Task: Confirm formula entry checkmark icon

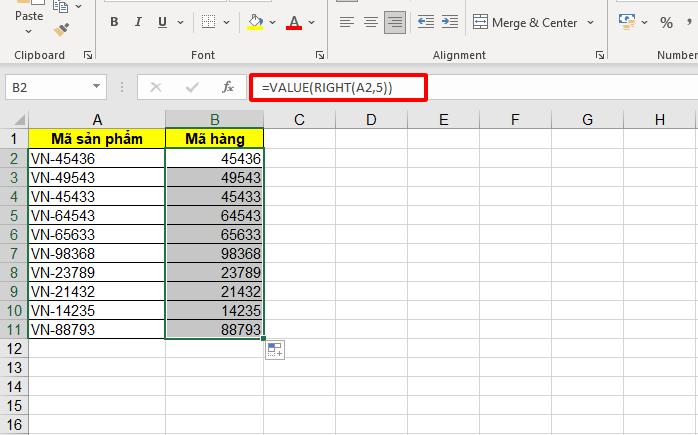Action: coord(192,87)
